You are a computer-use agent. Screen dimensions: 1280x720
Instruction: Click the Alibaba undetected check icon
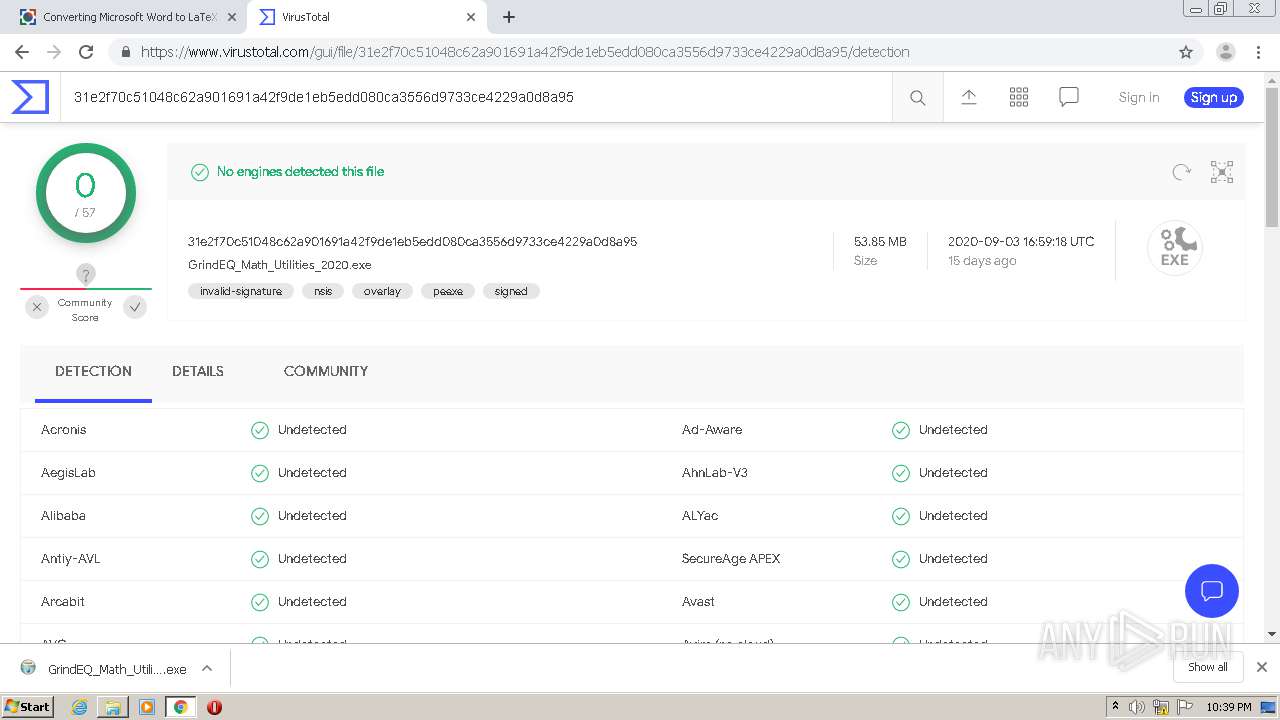point(260,516)
